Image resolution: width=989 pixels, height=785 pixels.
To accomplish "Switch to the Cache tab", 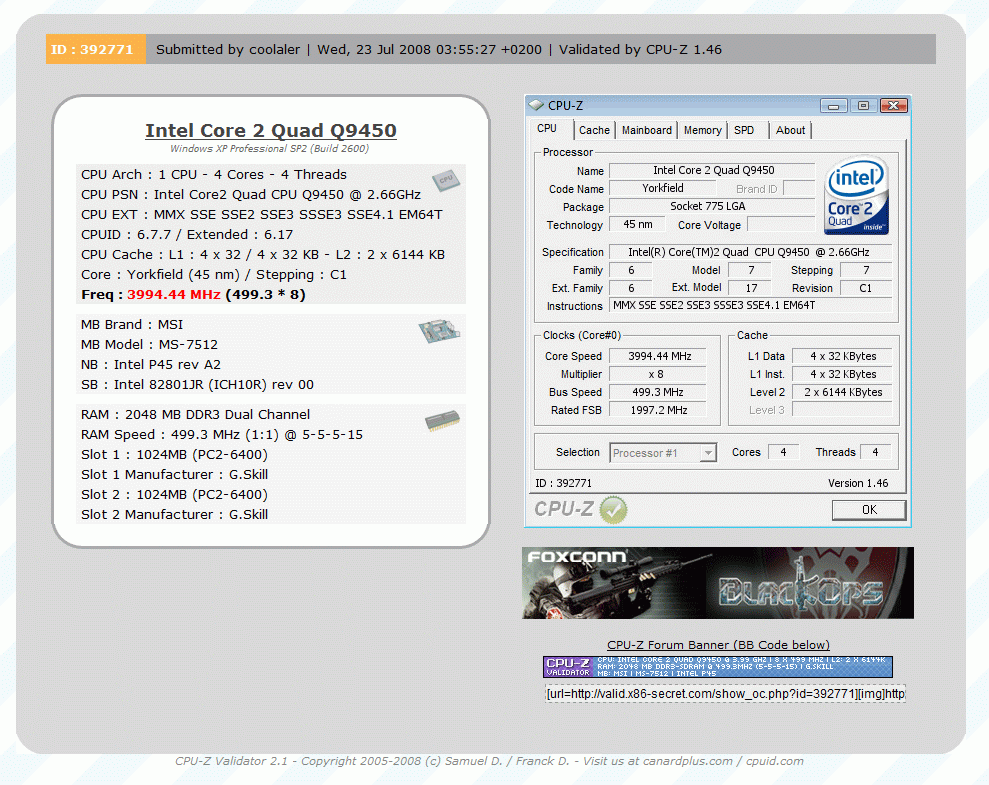I will [x=594, y=130].
